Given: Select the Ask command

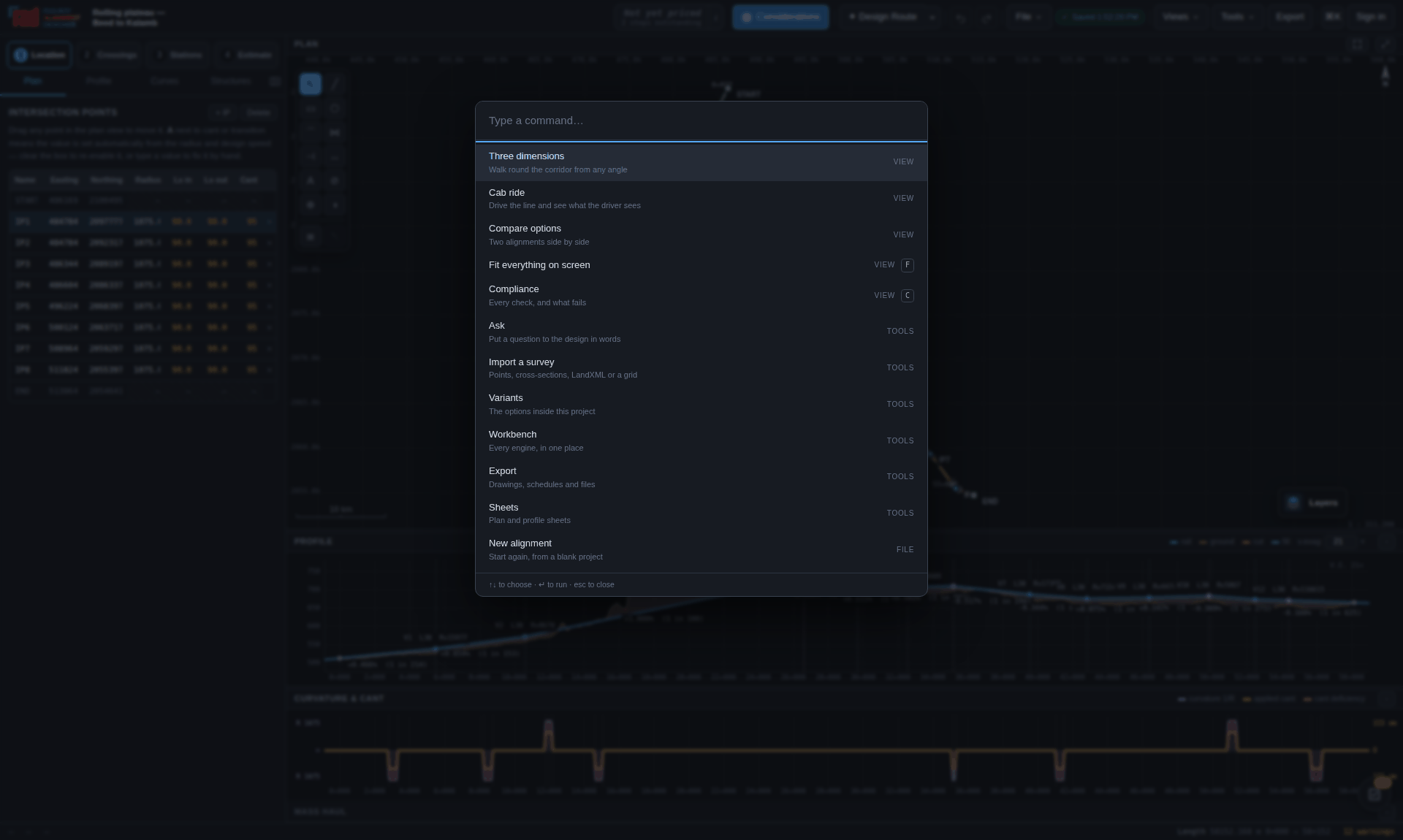Looking at the screenshot, I should pos(701,332).
